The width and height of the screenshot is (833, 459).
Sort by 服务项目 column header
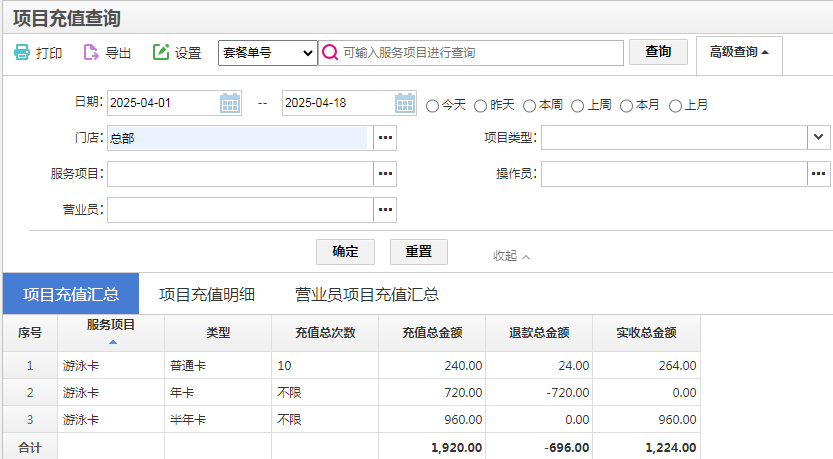coord(111,331)
